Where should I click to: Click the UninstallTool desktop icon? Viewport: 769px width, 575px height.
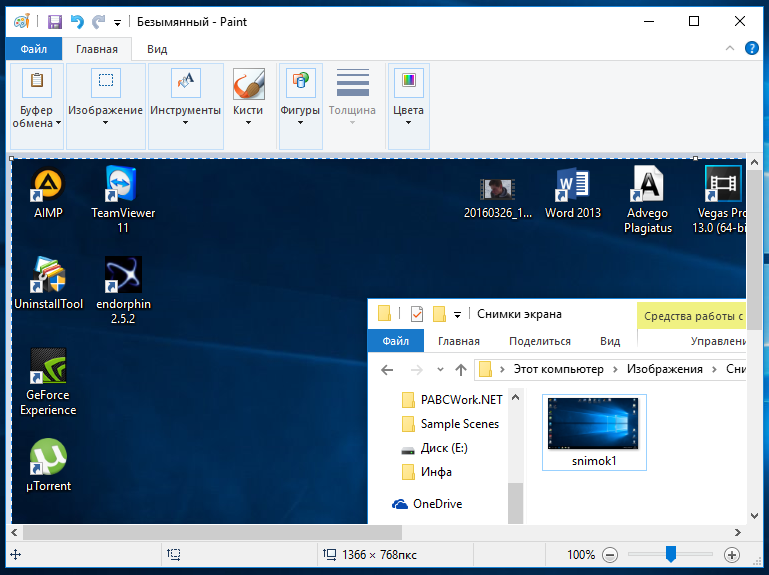[x=48, y=283]
